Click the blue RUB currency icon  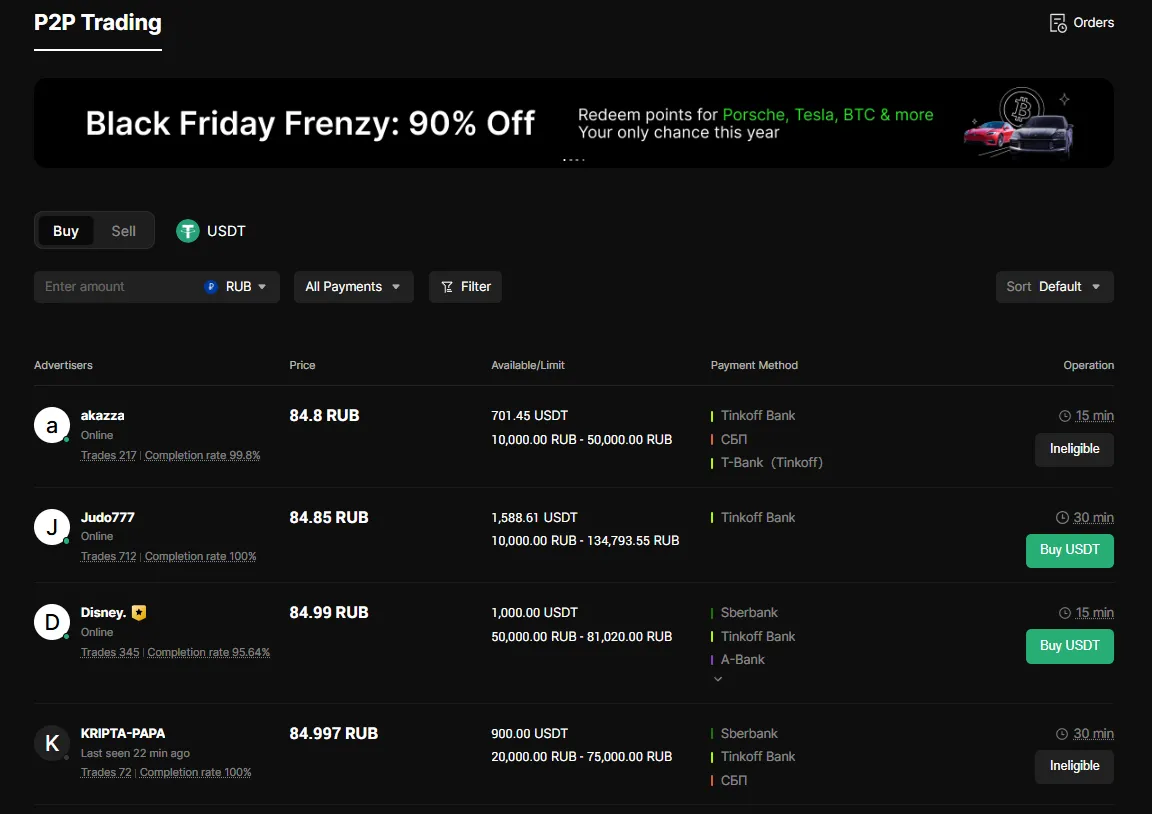[211, 287]
